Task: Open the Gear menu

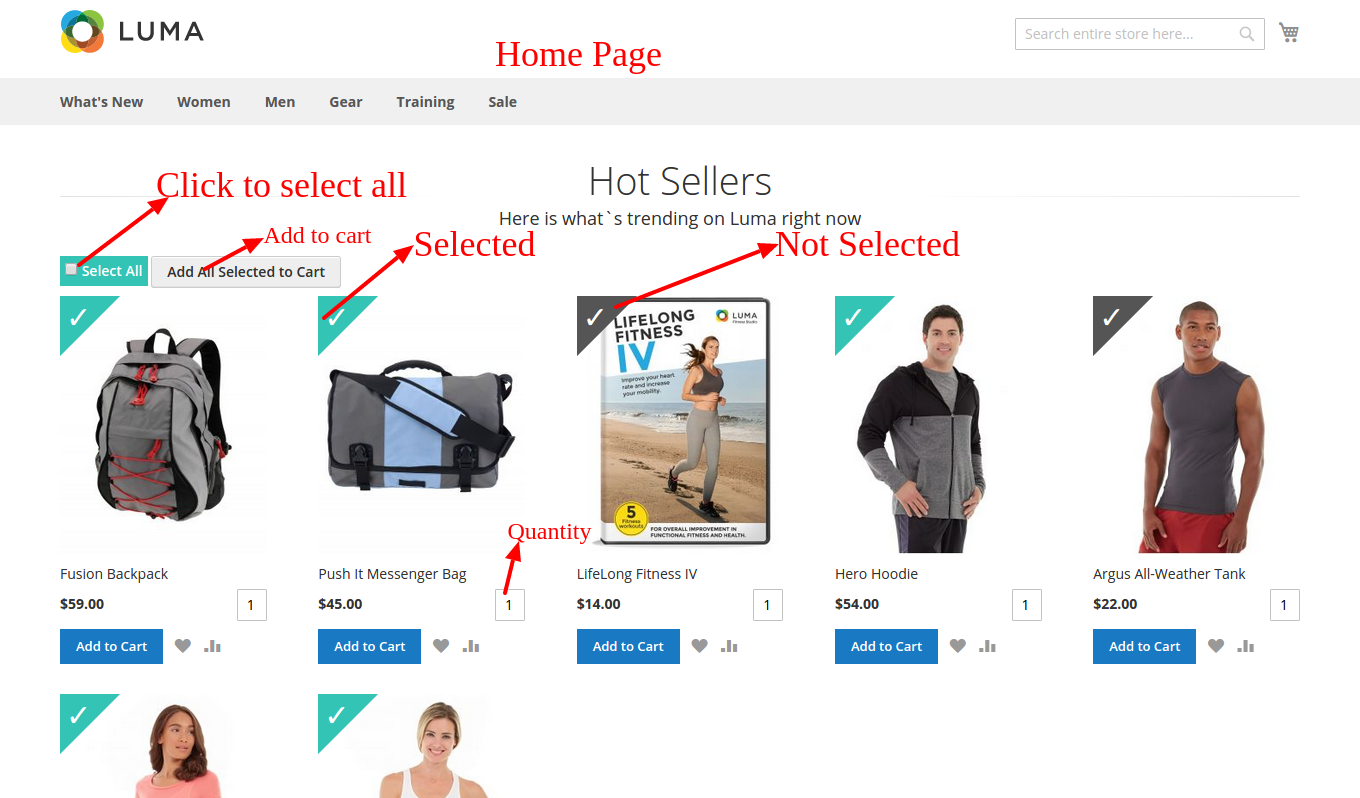Action: point(346,102)
